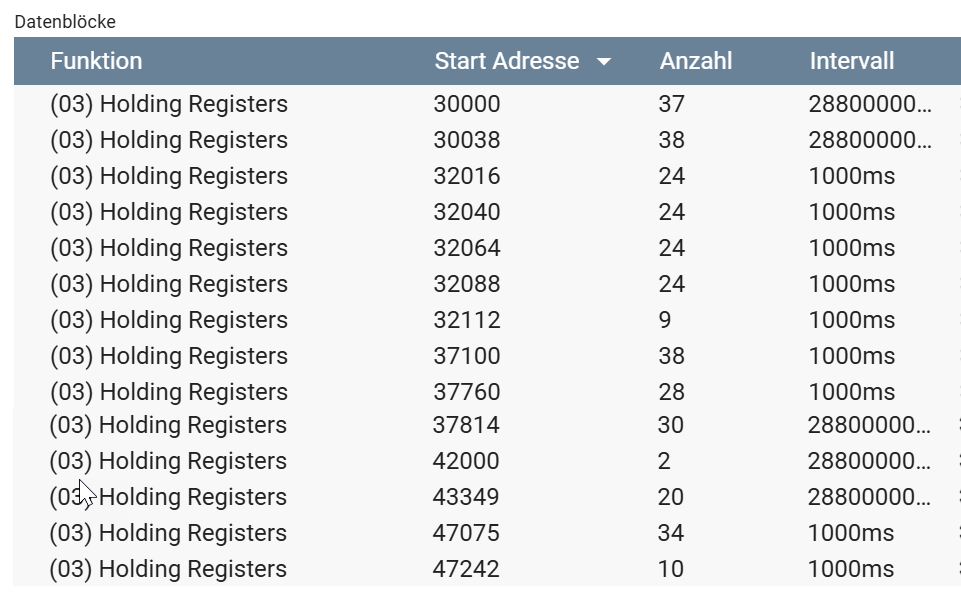Click start address 37100 cell
Screen dimensions: 961x592
pyautogui.click(x=466, y=356)
